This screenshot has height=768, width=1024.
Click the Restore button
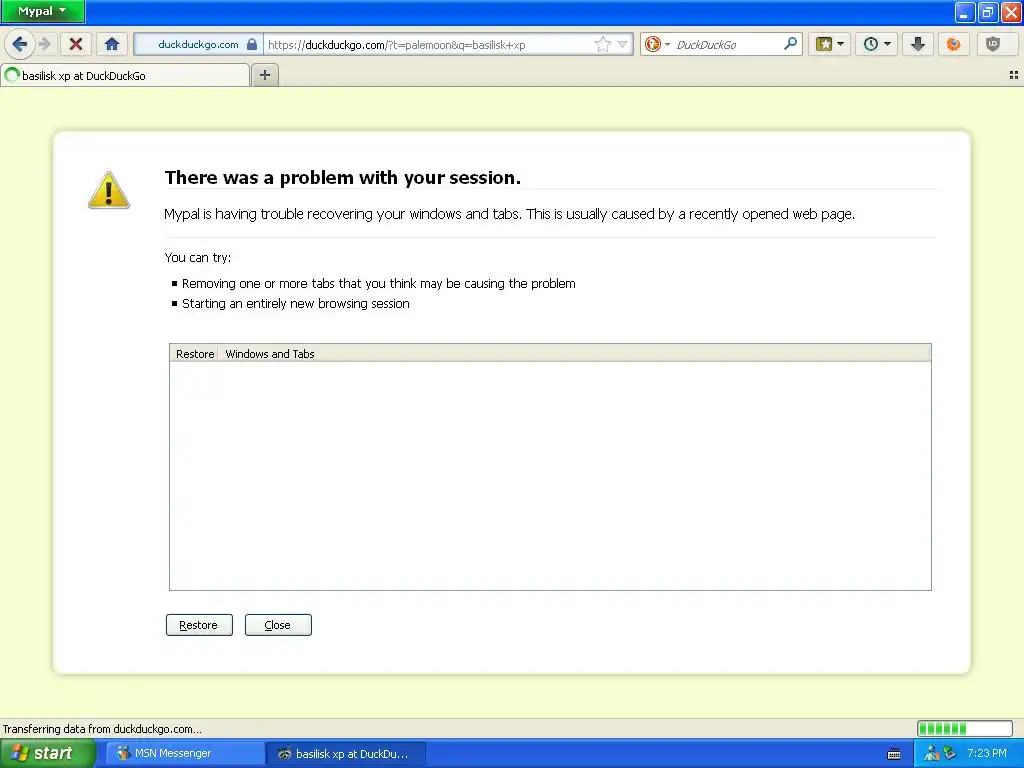pyautogui.click(x=199, y=625)
